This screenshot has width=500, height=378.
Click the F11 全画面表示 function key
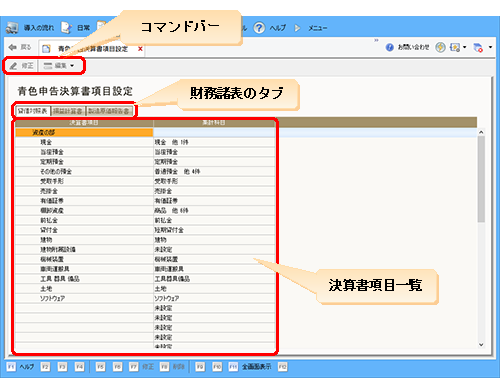point(250,367)
